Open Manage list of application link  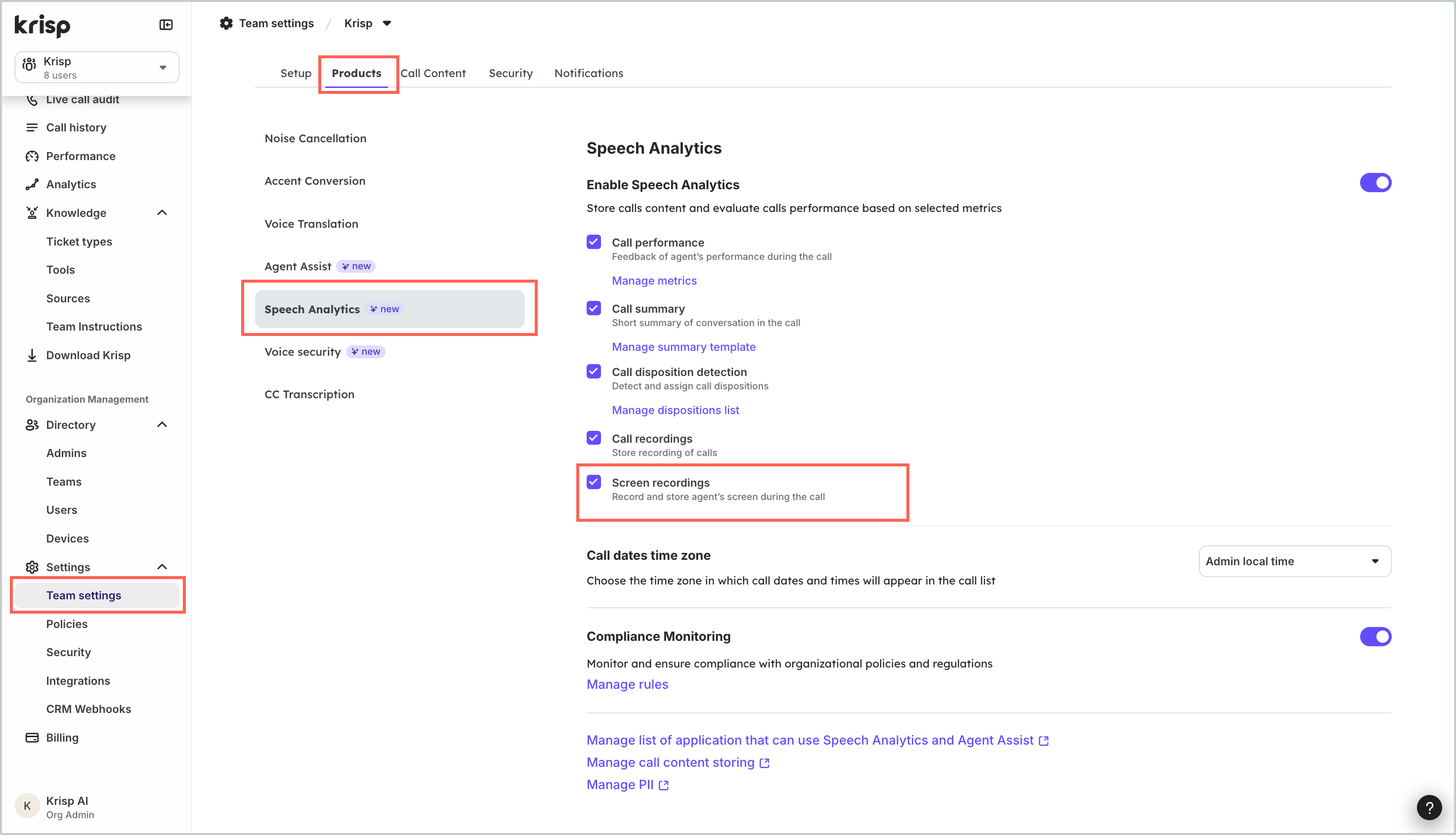coord(810,741)
